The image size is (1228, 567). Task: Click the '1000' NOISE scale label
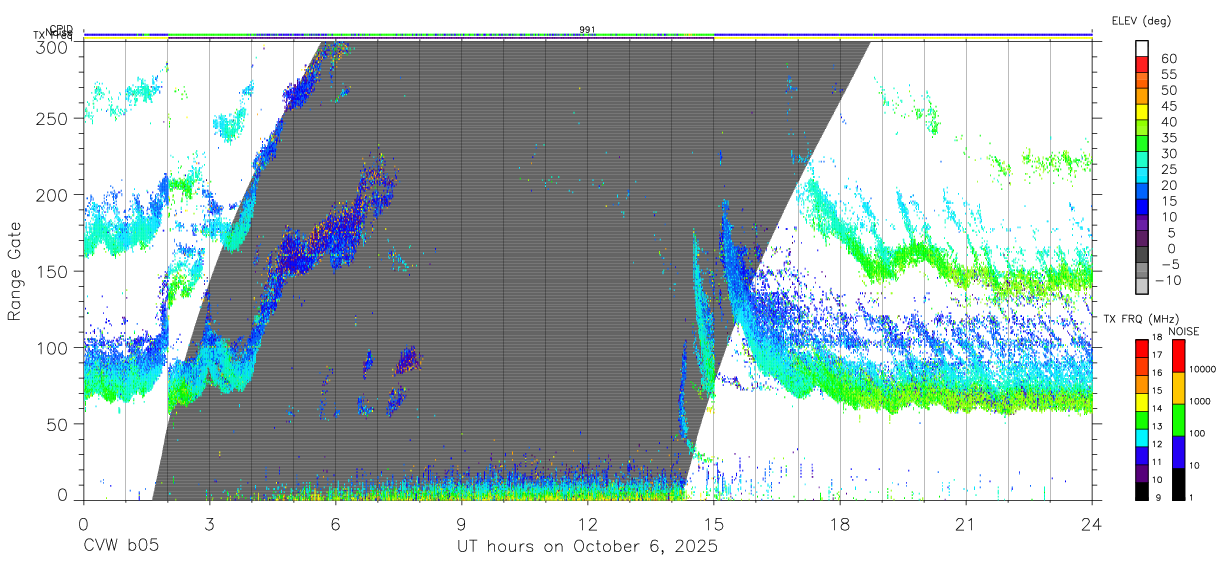[x=1200, y=401]
